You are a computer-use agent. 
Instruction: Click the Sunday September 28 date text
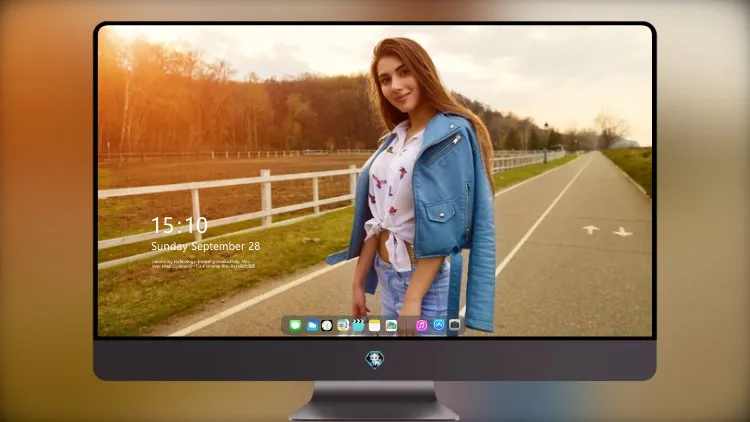point(206,246)
